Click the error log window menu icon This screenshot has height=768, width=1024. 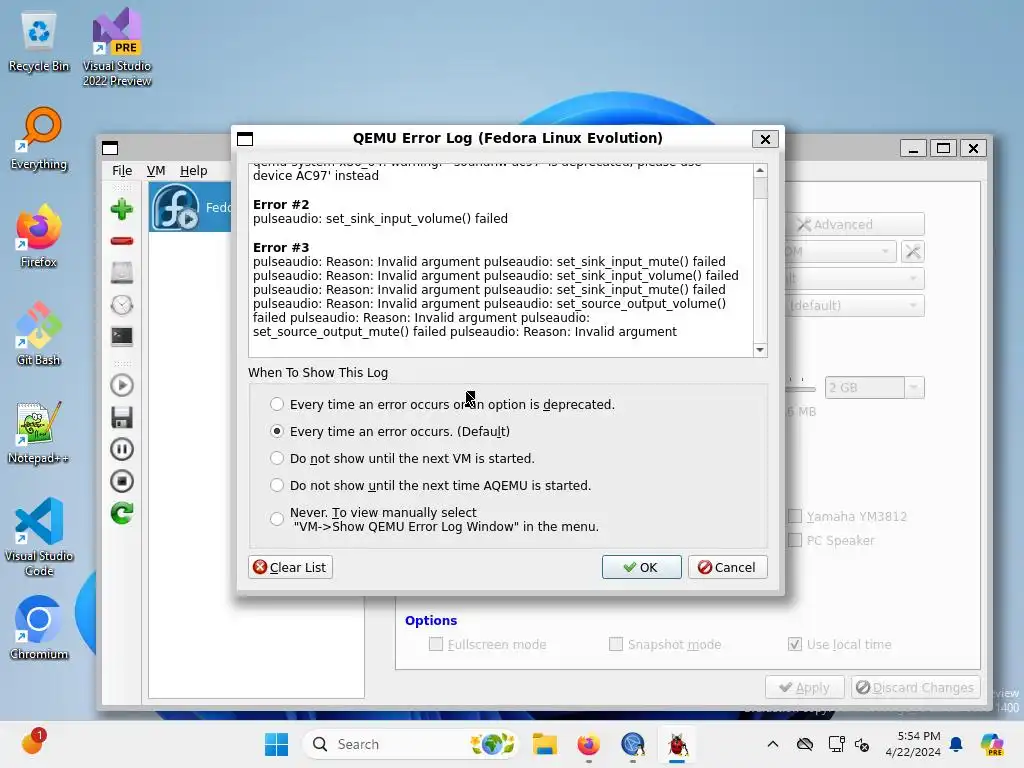(245, 138)
